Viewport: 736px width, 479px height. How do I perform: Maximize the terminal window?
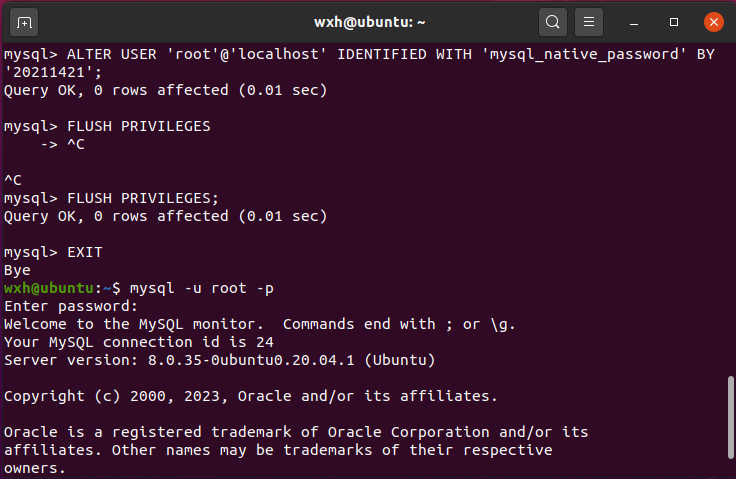pyautogui.click(x=674, y=21)
